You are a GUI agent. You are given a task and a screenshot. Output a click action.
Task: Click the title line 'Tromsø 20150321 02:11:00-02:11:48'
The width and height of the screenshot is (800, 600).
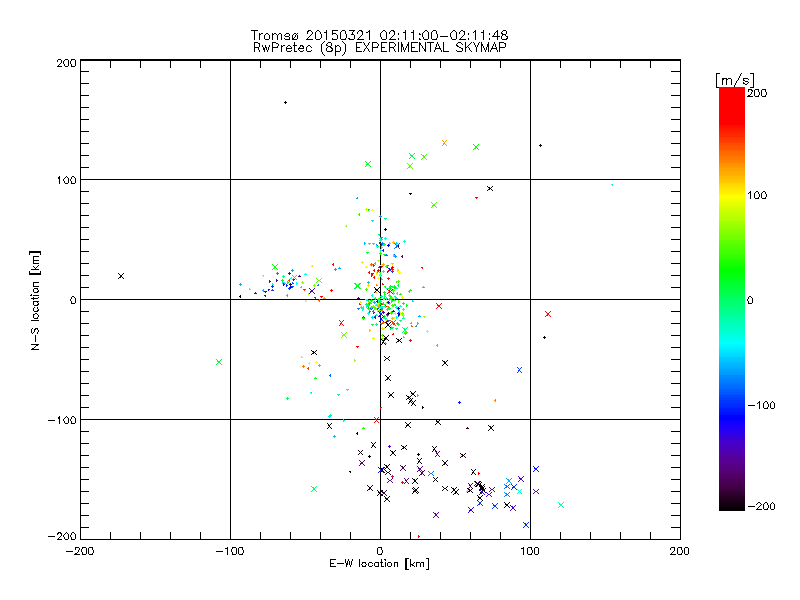point(379,35)
